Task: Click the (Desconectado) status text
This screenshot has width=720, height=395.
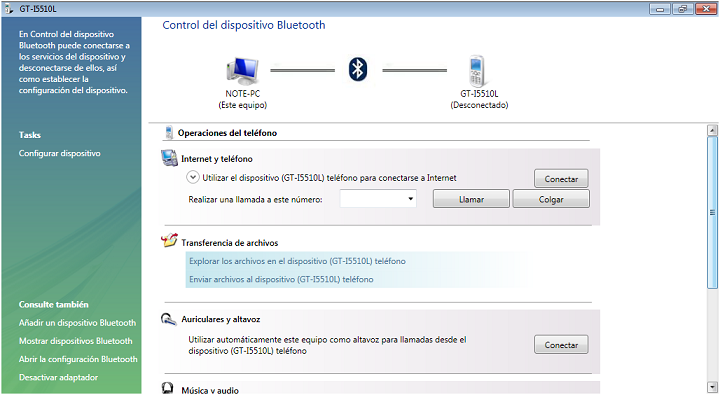Action: pyautogui.click(x=479, y=105)
